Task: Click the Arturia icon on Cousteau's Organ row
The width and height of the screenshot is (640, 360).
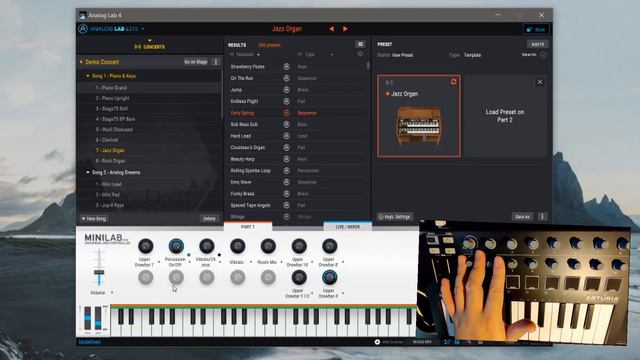Action: (287, 147)
